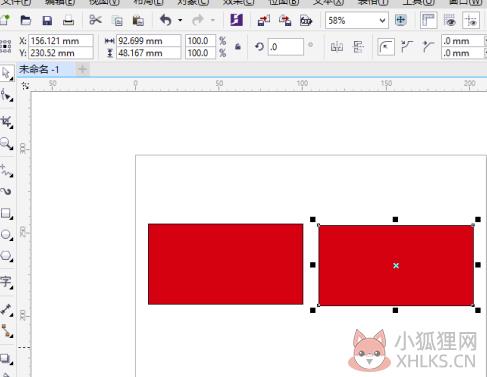
Task: Mirror the object vertically
Action: (358, 47)
